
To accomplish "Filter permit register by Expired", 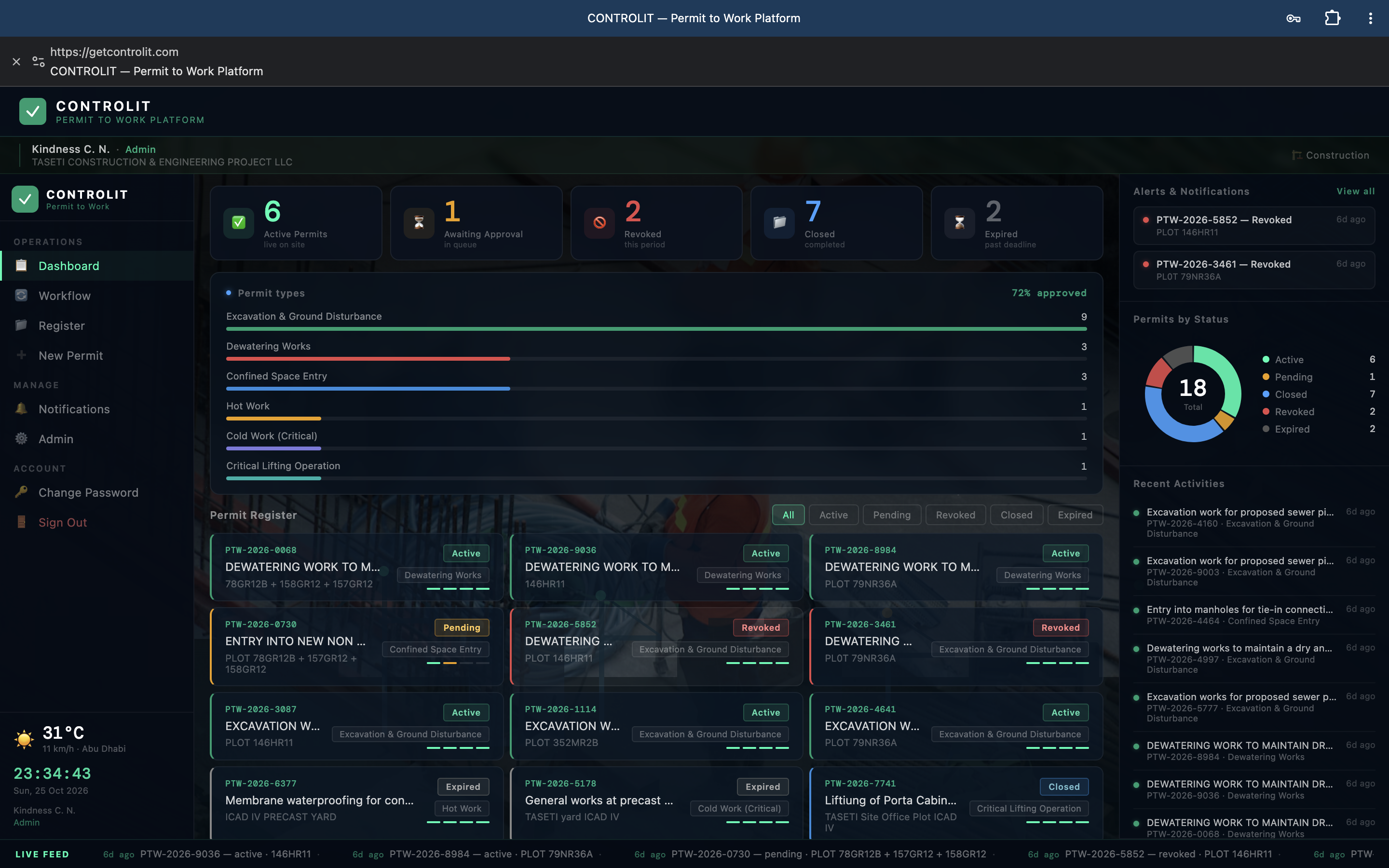I will click(1075, 515).
